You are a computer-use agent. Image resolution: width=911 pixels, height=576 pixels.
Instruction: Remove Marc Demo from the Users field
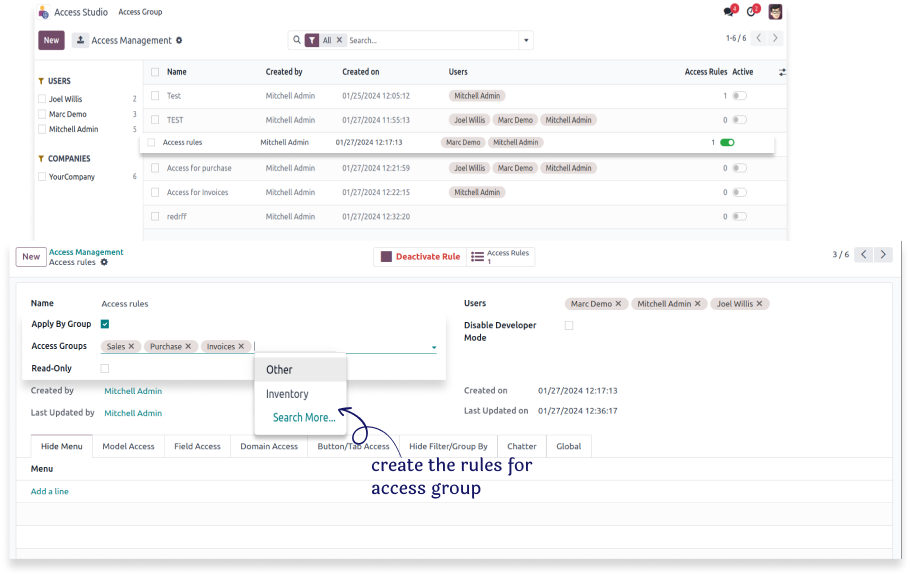pos(618,304)
